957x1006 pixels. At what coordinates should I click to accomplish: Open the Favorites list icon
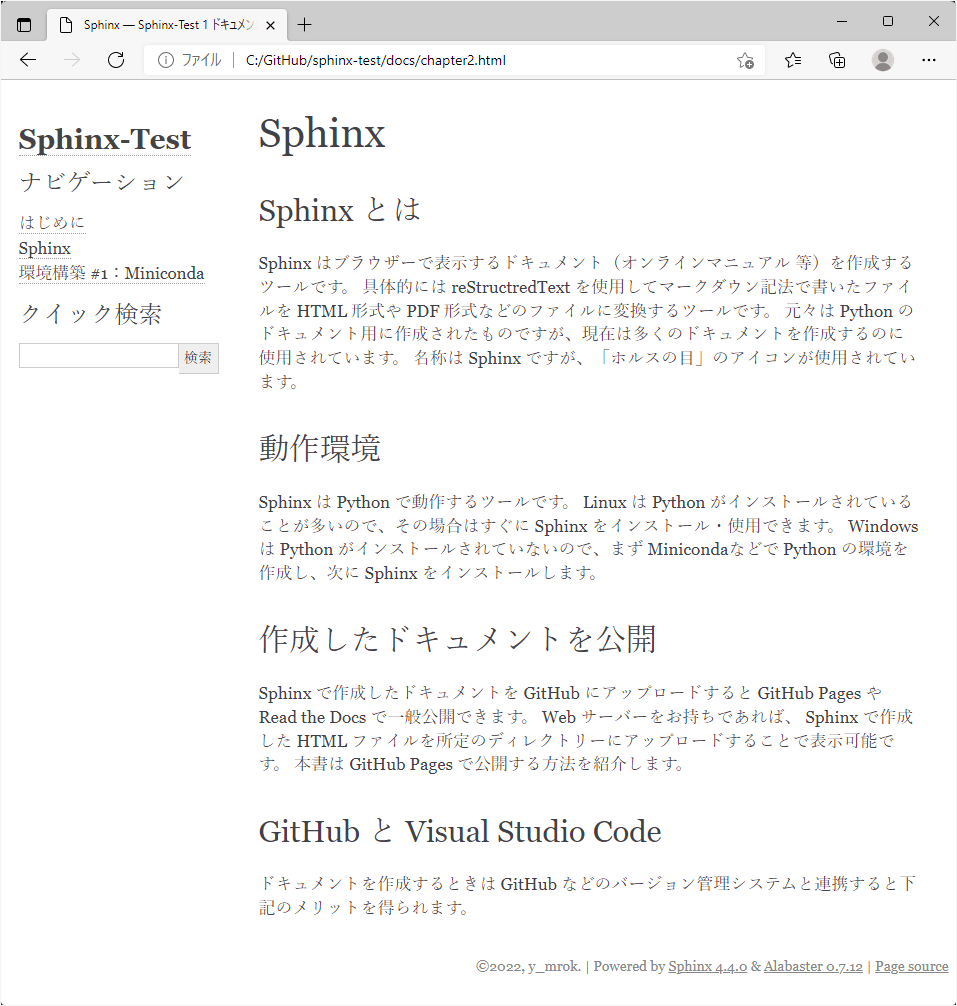pyautogui.click(x=792, y=60)
